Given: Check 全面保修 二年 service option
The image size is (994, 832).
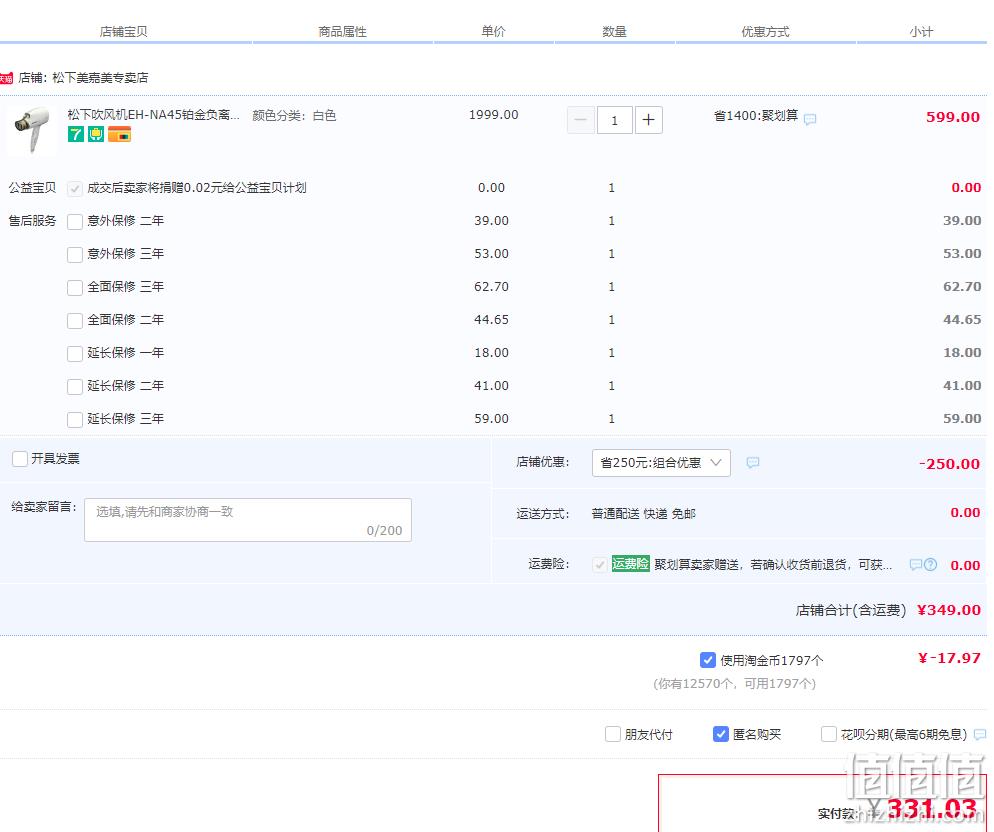Looking at the screenshot, I should coord(75,320).
